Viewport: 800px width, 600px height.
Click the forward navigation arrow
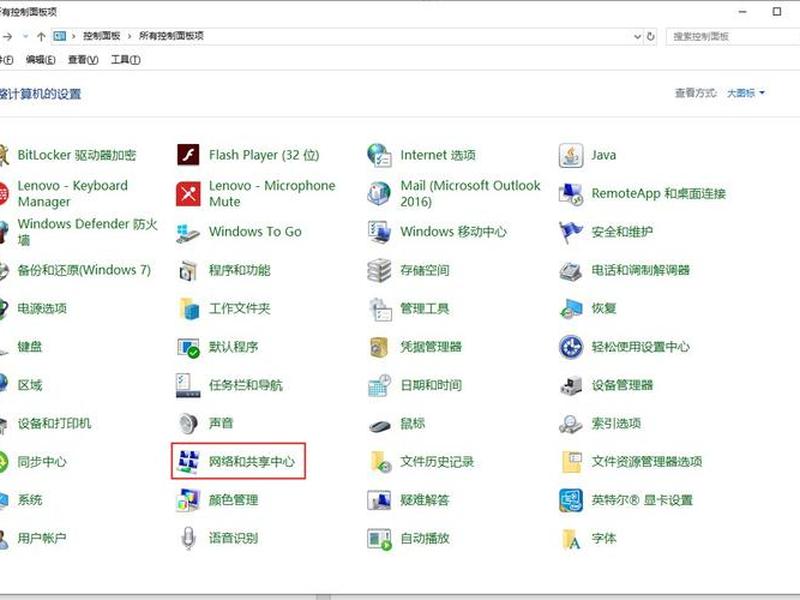(8, 36)
